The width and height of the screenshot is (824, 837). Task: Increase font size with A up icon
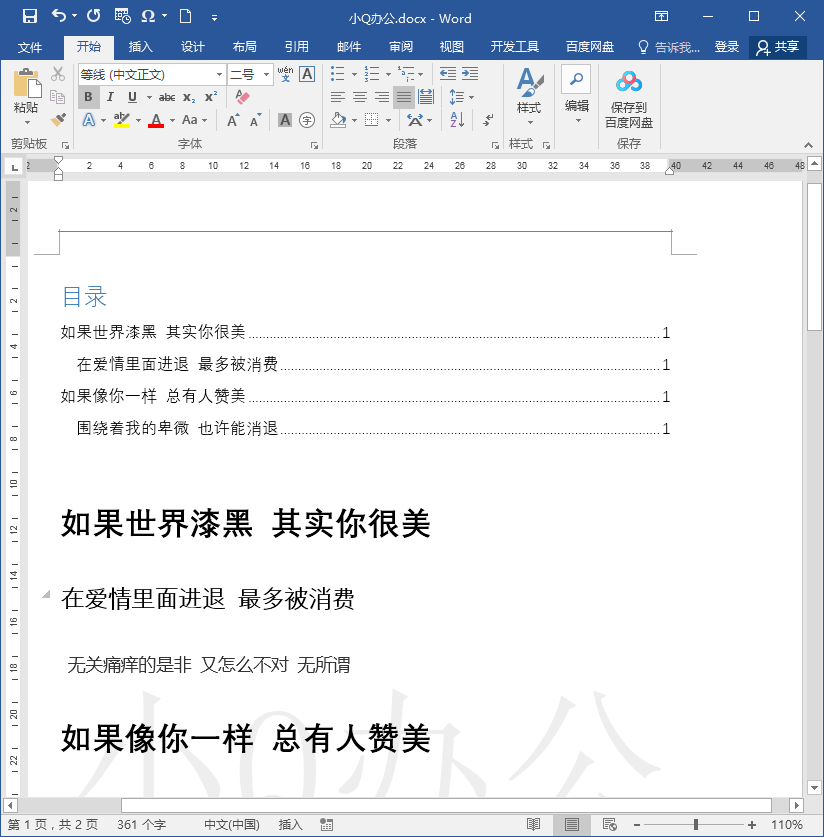(x=233, y=120)
